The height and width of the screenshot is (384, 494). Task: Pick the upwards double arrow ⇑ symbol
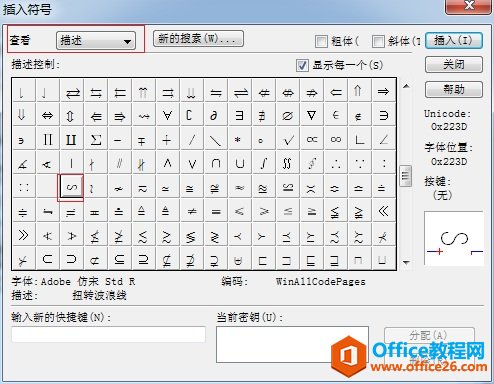click(359, 91)
